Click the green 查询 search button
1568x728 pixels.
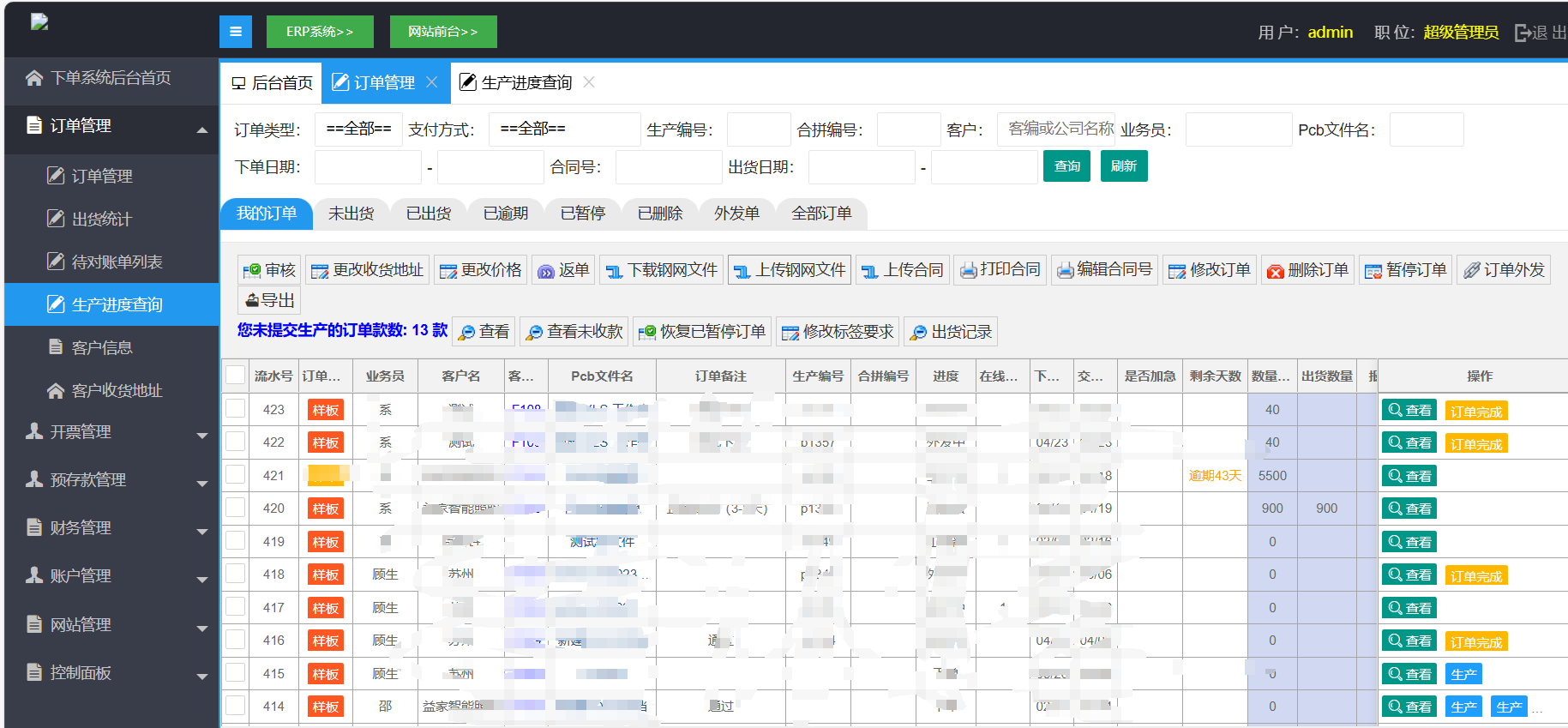pos(1066,166)
